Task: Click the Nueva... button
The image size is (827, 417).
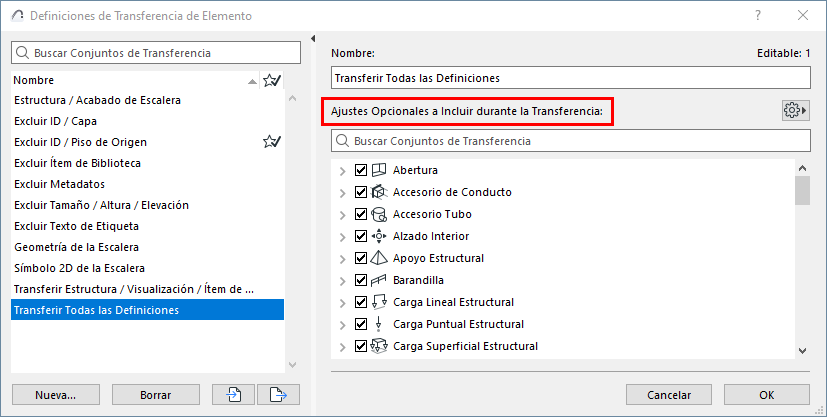Action: (x=55, y=395)
